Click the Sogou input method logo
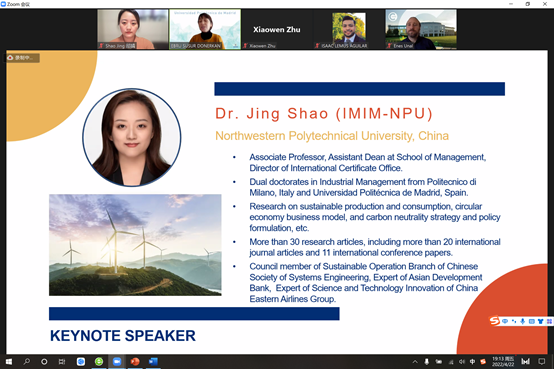The width and height of the screenshot is (554, 369). [x=494, y=321]
